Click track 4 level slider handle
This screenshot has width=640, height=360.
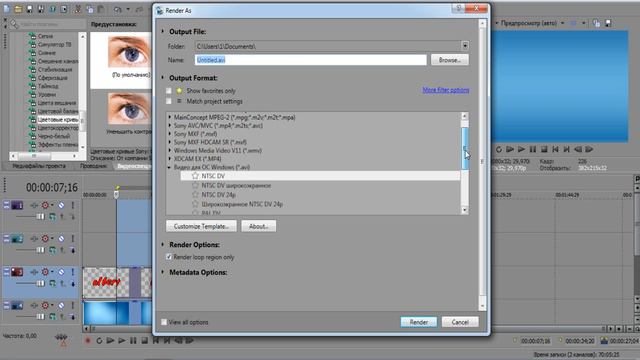[x=40, y=316]
